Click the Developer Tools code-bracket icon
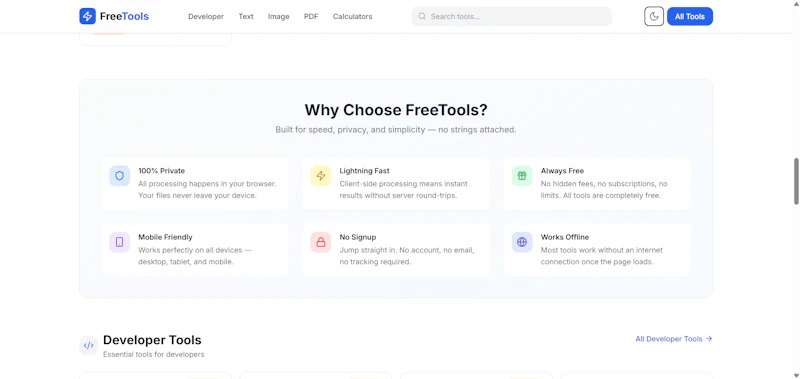 [x=88, y=345]
